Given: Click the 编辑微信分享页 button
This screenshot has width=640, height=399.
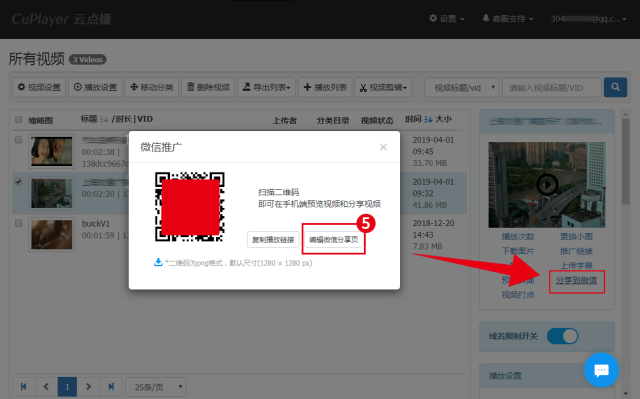Looking at the screenshot, I should pyautogui.click(x=333, y=239).
